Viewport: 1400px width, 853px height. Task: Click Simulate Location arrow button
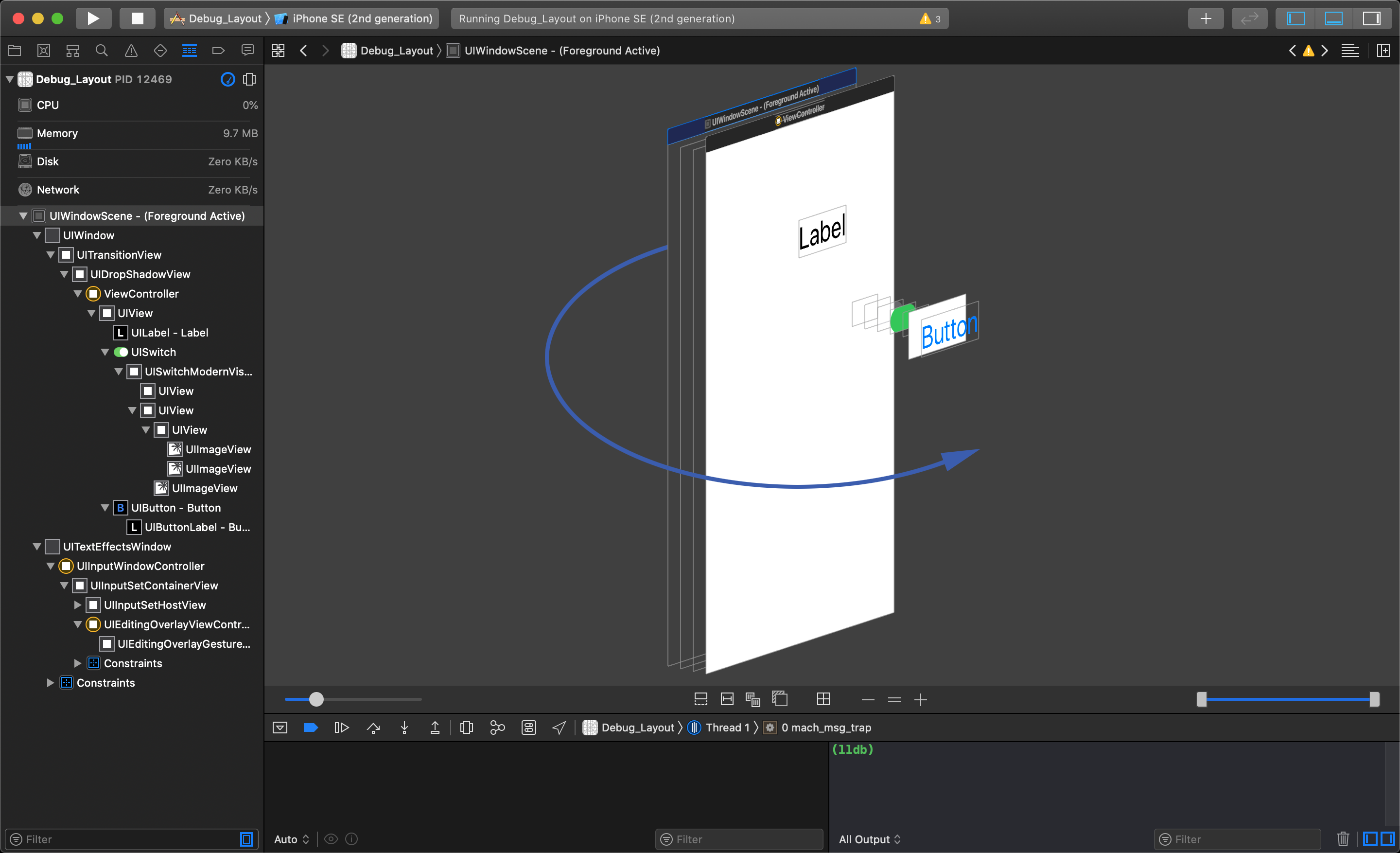click(559, 728)
